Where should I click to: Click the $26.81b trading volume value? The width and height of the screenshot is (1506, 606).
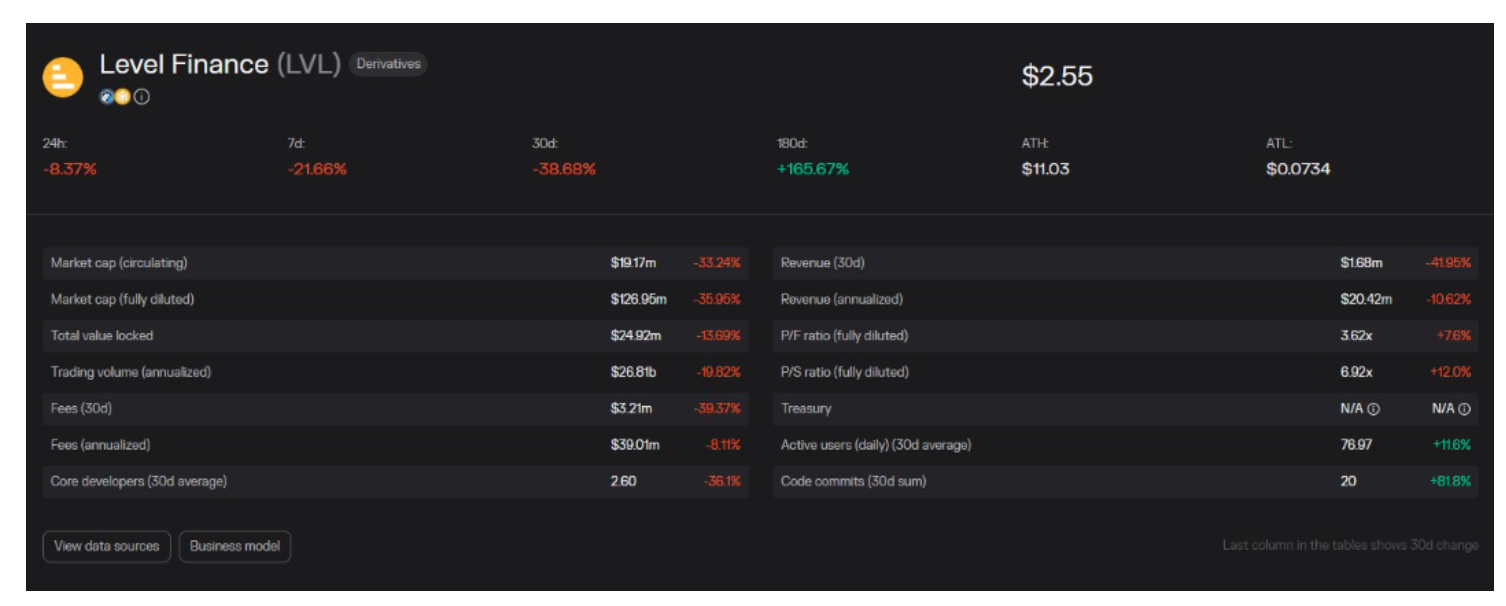tap(633, 372)
